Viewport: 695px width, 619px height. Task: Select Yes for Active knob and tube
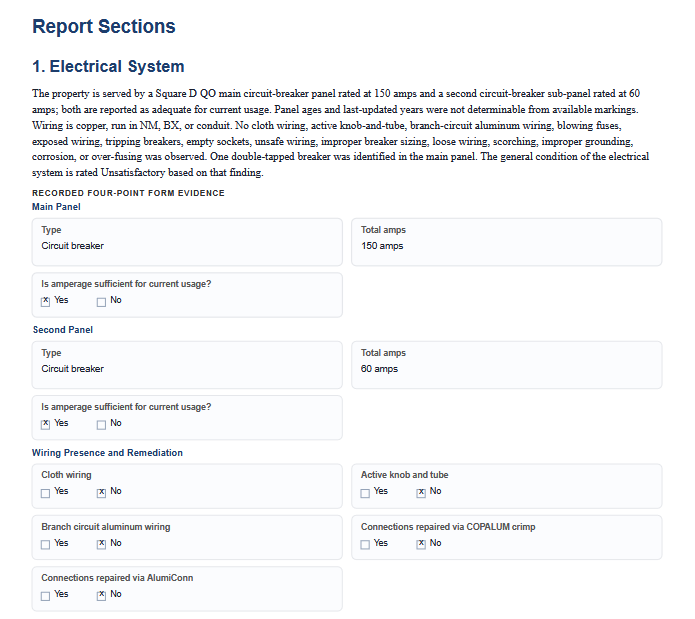[x=365, y=493]
